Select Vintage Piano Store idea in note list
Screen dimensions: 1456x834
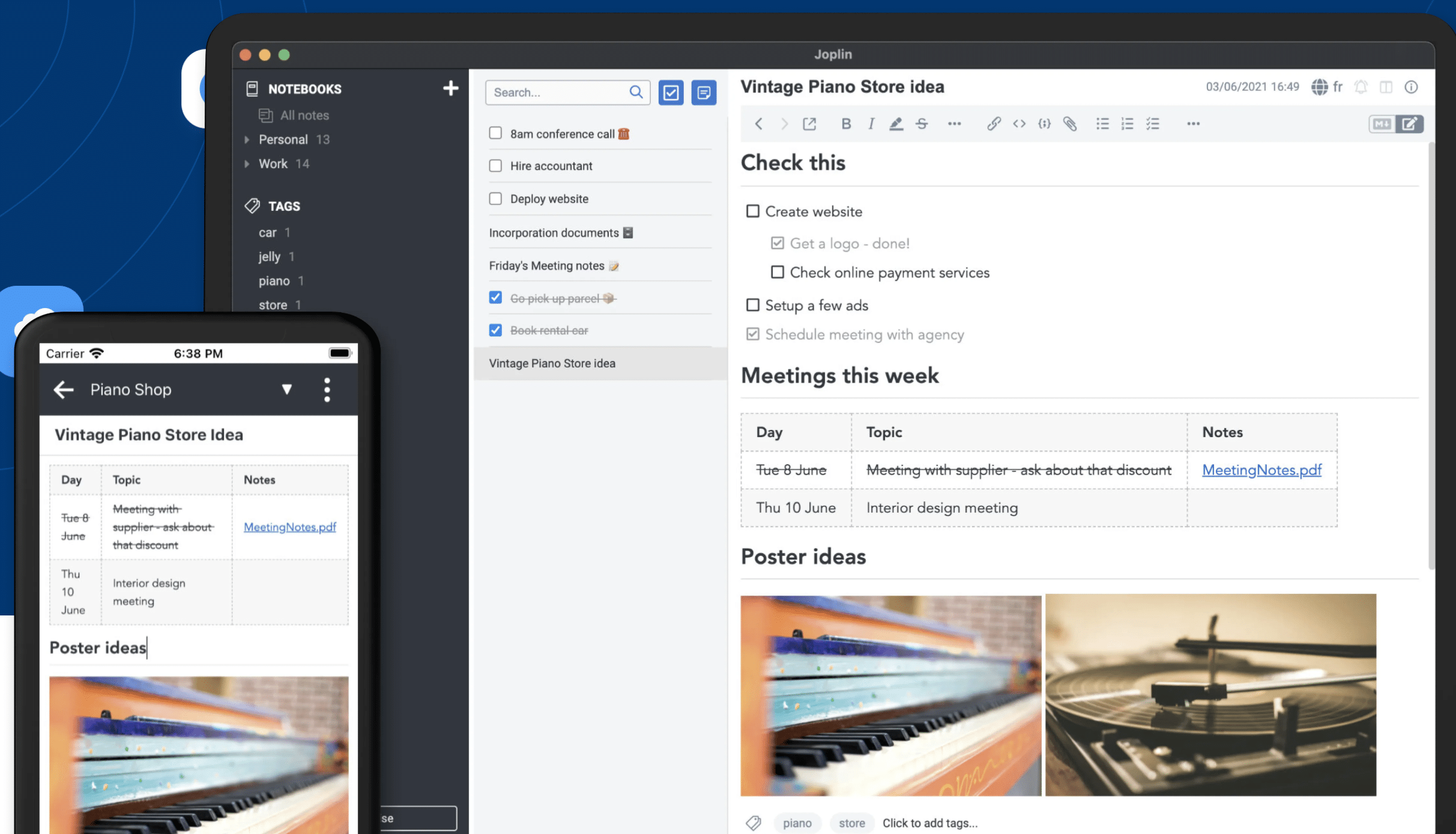(x=600, y=363)
